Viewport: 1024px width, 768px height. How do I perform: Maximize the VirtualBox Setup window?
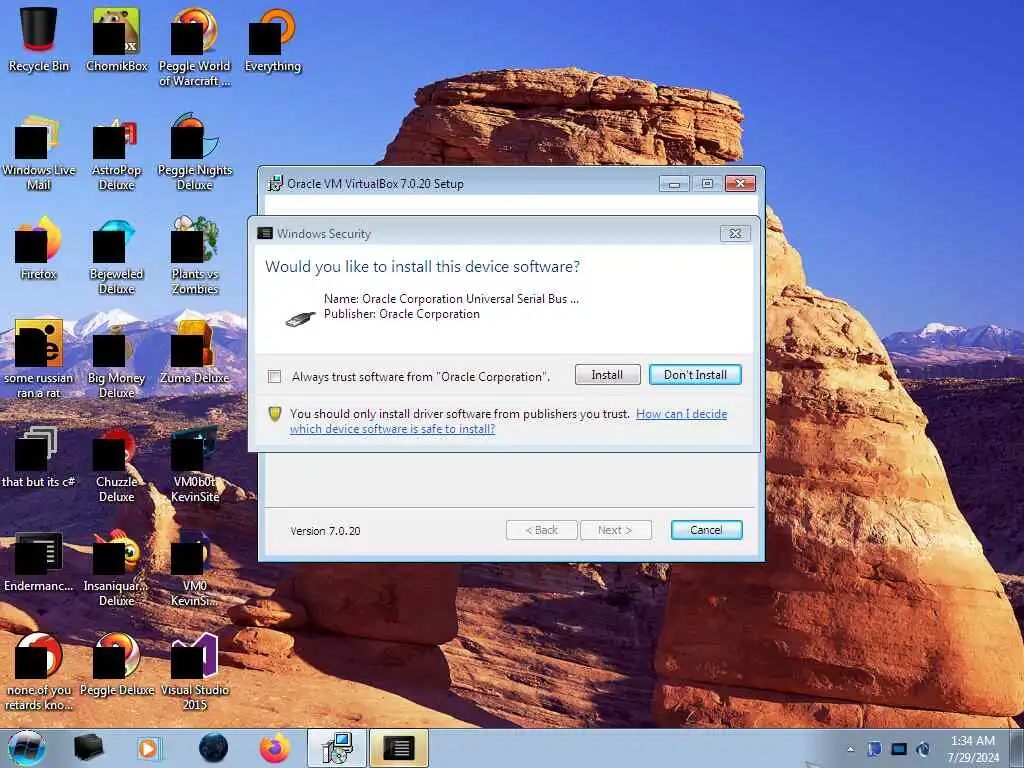point(707,184)
